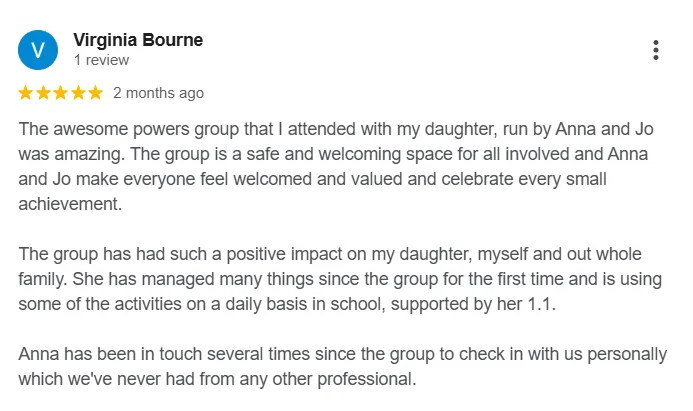The height and width of the screenshot is (411, 693).
Task: Open the three-dot review options menu
Action: pos(656,50)
